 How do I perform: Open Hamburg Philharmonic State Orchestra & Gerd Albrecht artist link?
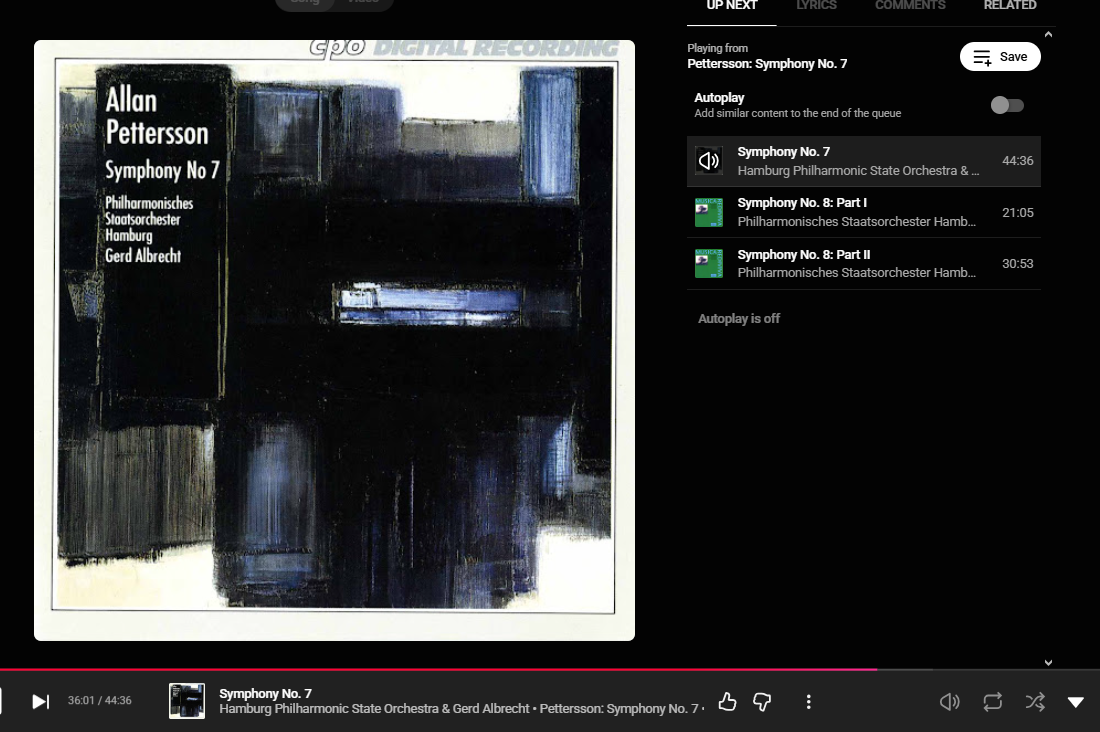[x=374, y=709]
